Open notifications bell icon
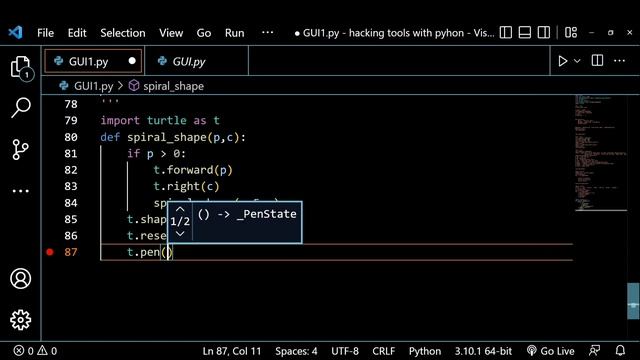This screenshot has height=360, width=640. 620,351
